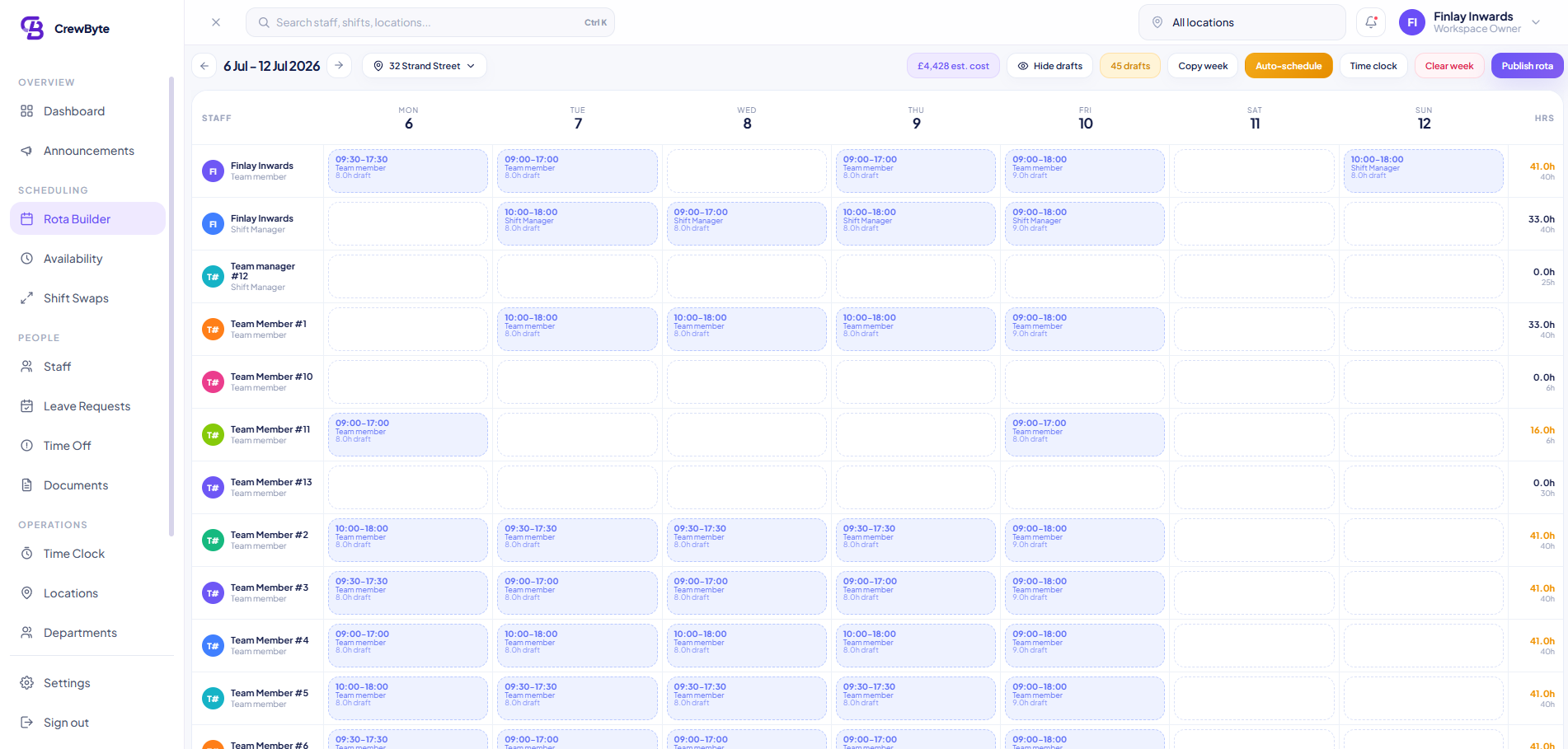Run Auto-schedule

[x=1289, y=66]
